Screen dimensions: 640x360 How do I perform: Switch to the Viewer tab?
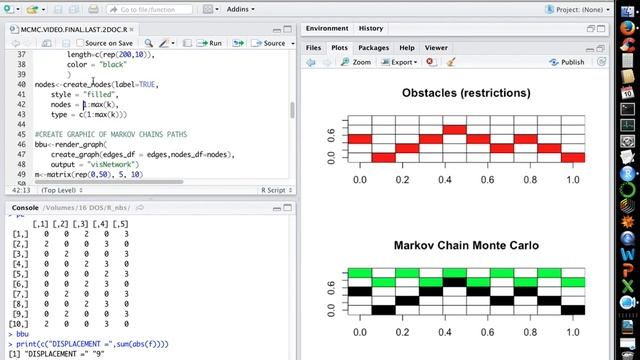coord(436,48)
